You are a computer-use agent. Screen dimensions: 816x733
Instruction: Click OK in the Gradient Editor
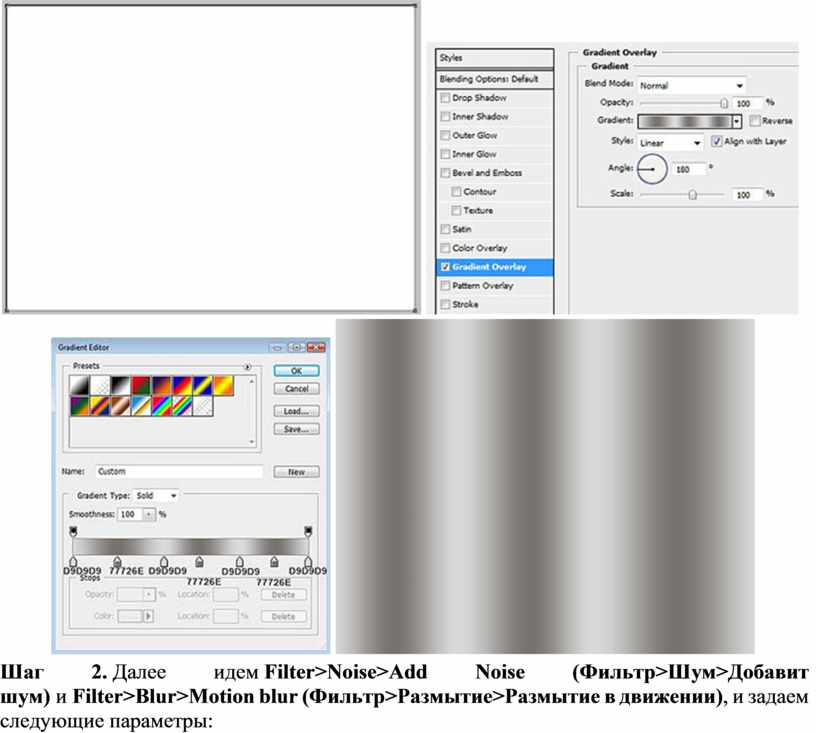(x=296, y=371)
